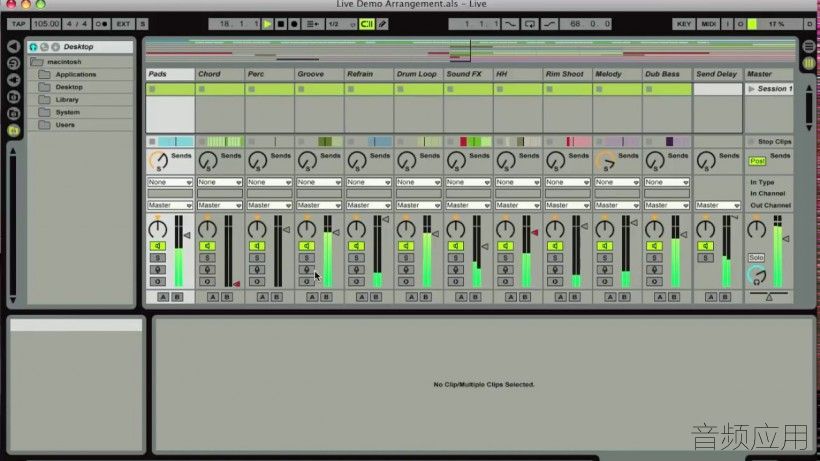Click the Master volume fader handle
The height and width of the screenshot is (461, 820).
[x=785, y=238]
